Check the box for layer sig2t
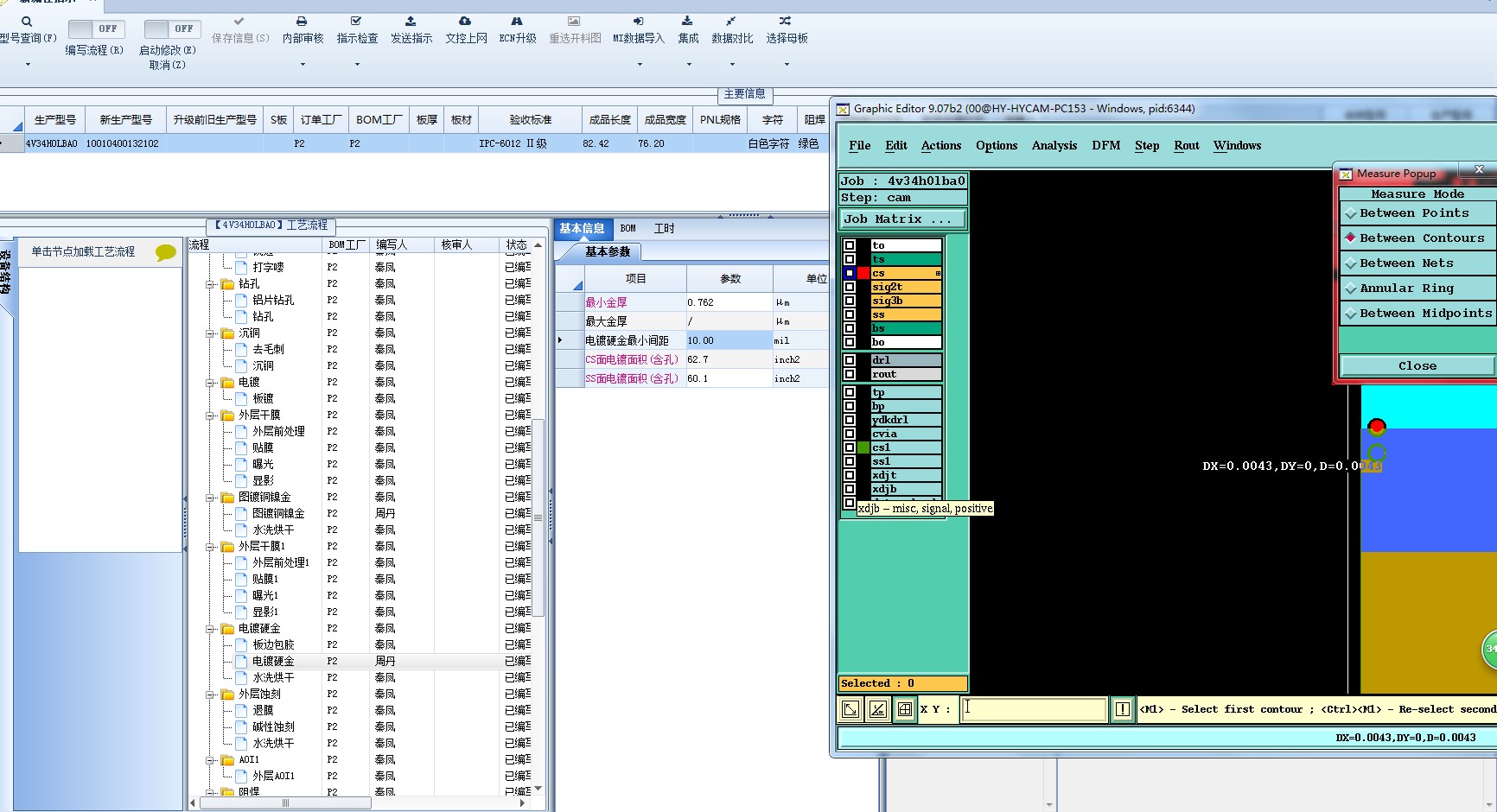The height and width of the screenshot is (812, 1497). (850, 287)
